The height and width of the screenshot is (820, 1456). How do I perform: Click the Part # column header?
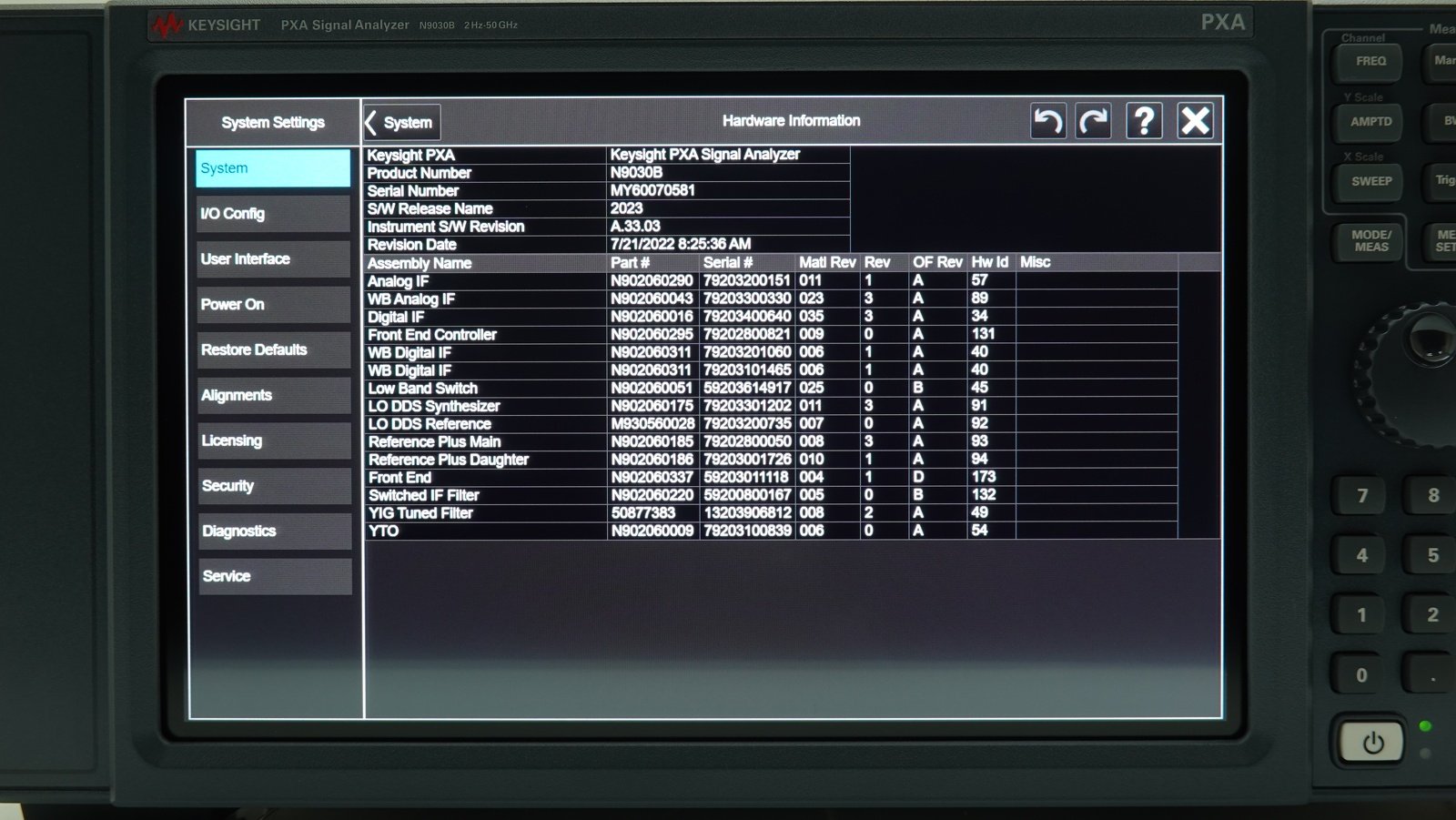click(x=630, y=263)
